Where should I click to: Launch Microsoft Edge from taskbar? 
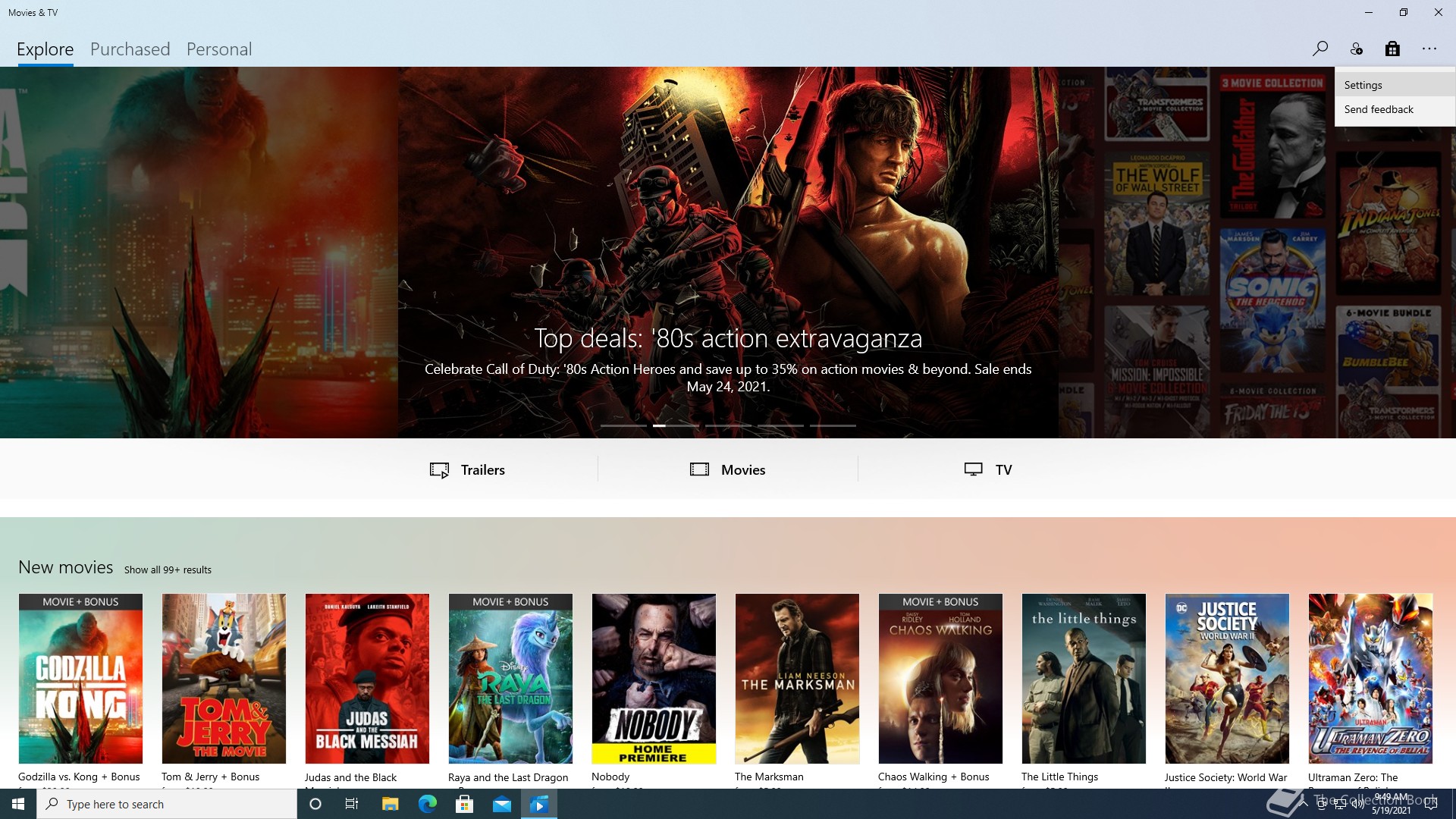coord(428,804)
